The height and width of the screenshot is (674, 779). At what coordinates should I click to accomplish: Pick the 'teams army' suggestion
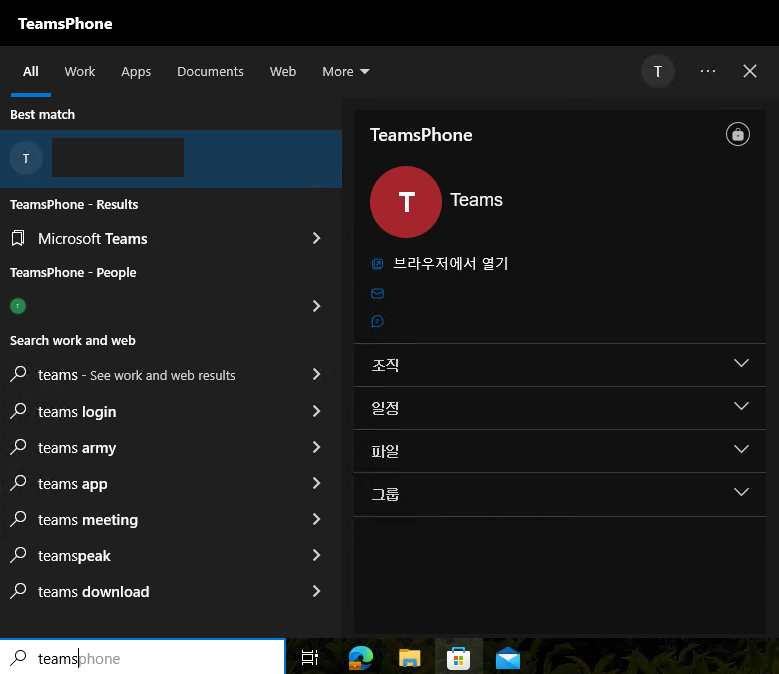coord(171,448)
